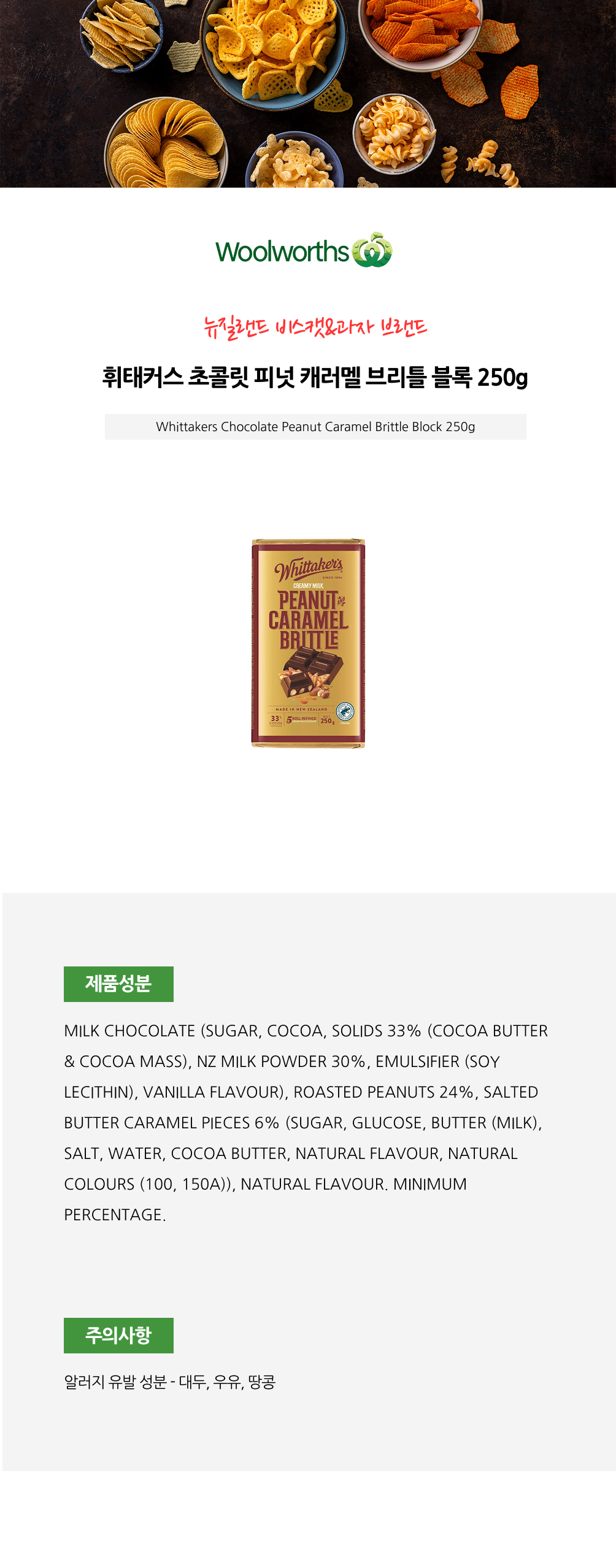Viewport: 616px width, 1568px height.
Task: Click the red handwritten brand tagline
Action: click(x=315, y=327)
